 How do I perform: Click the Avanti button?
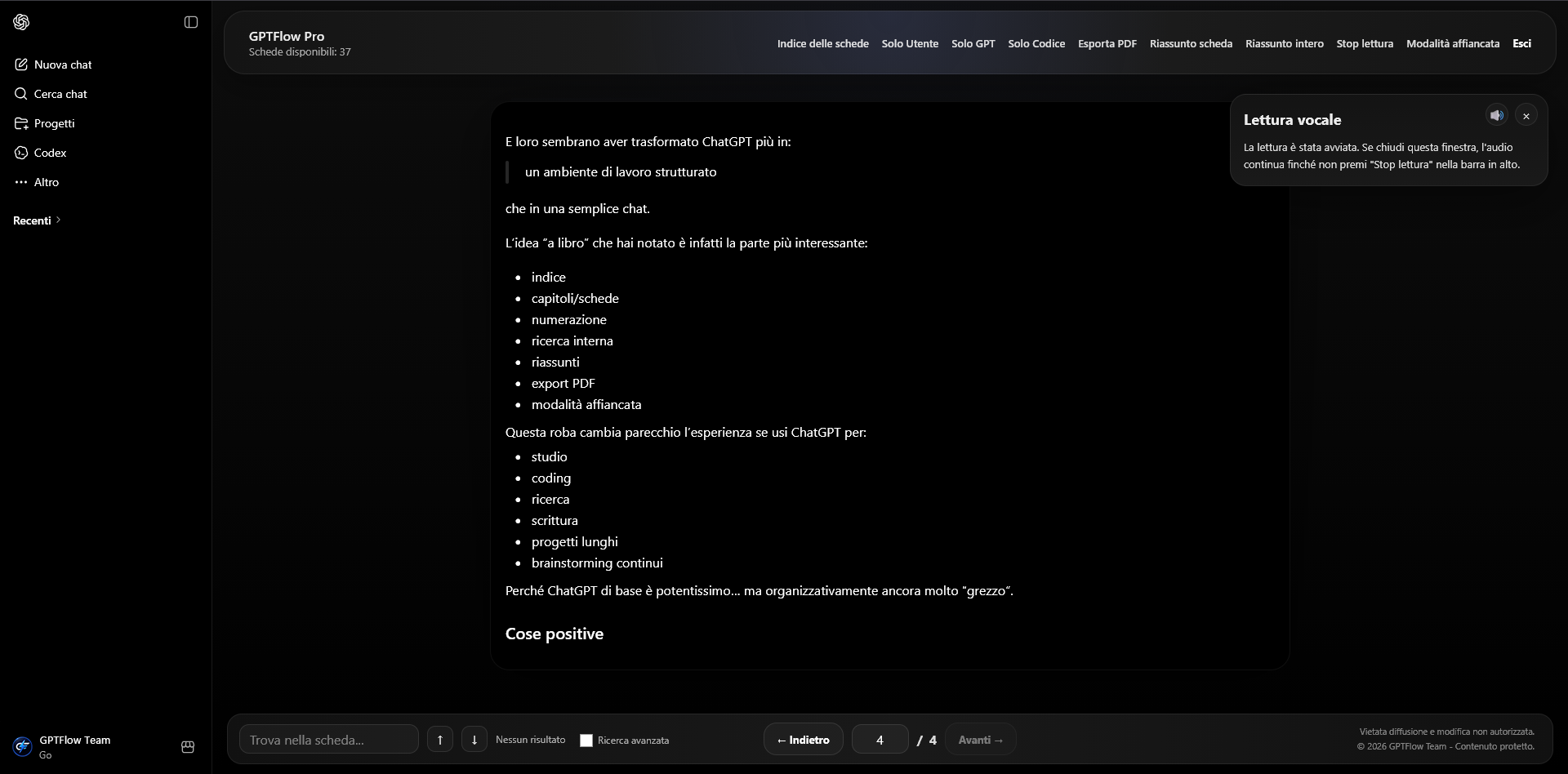[981, 740]
